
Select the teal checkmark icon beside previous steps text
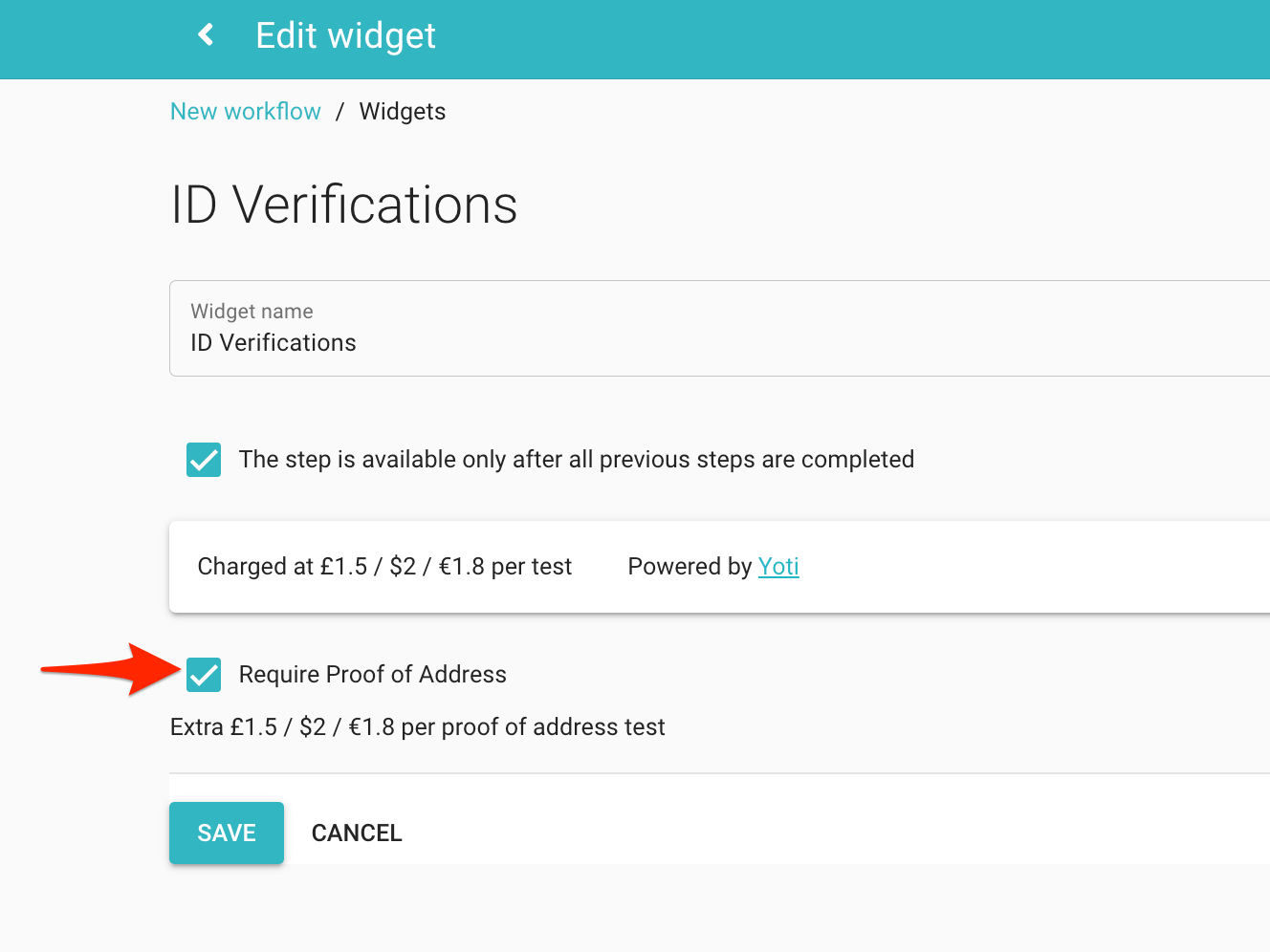pyautogui.click(x=203, y=460)
